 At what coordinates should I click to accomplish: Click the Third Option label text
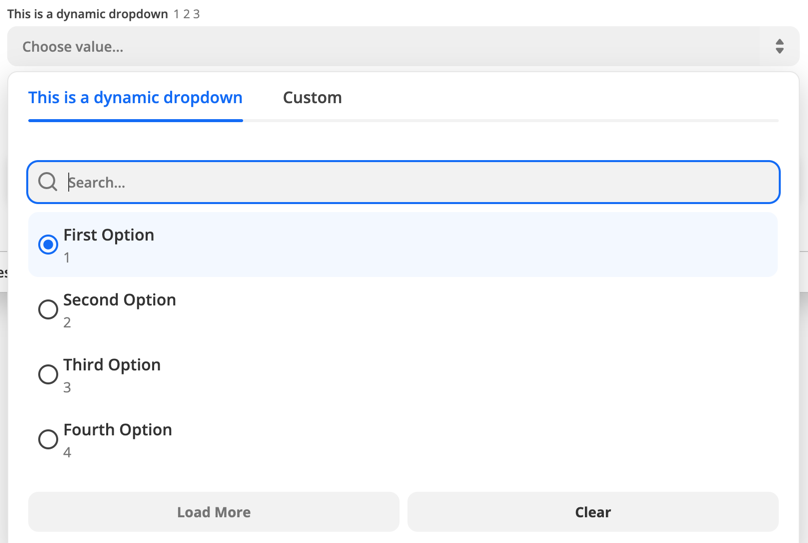tap(112, 365)
